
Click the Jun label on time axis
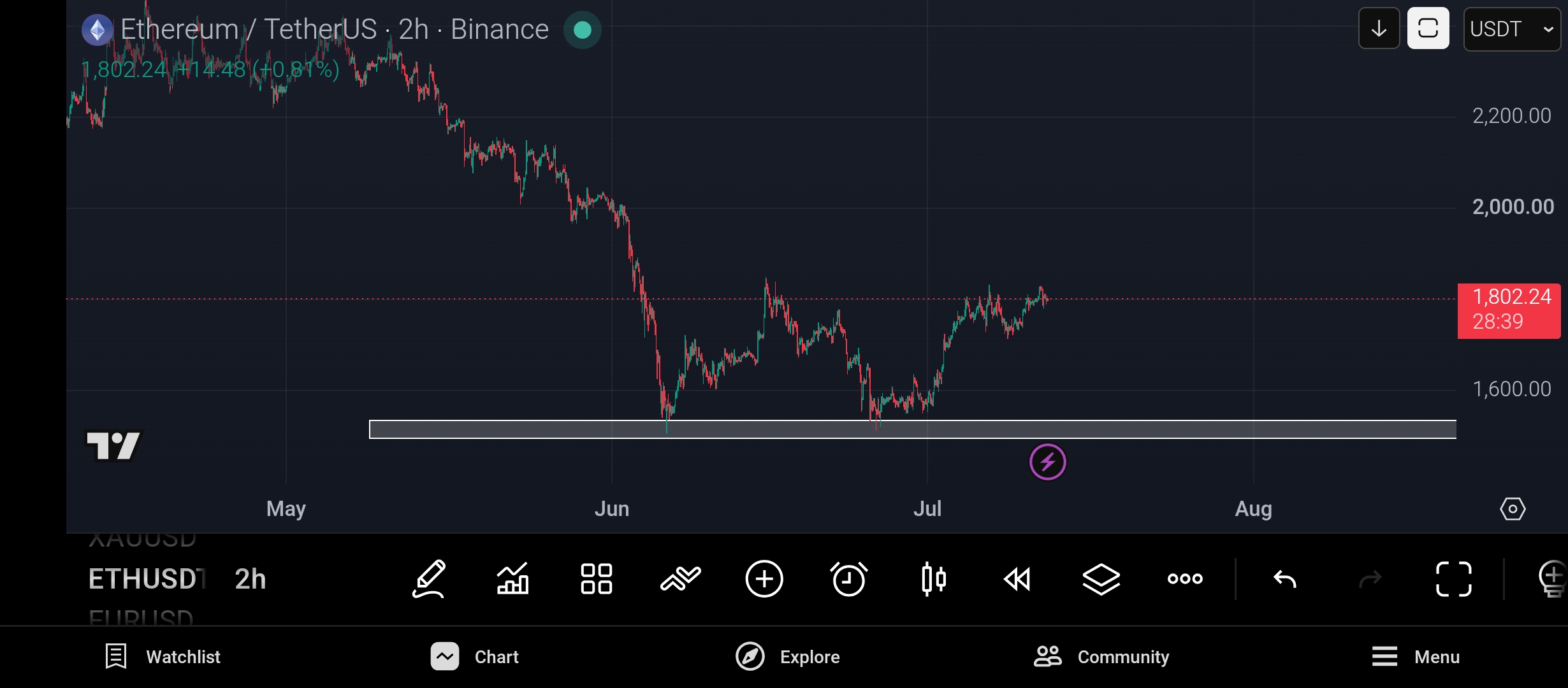tap(612, 509)
